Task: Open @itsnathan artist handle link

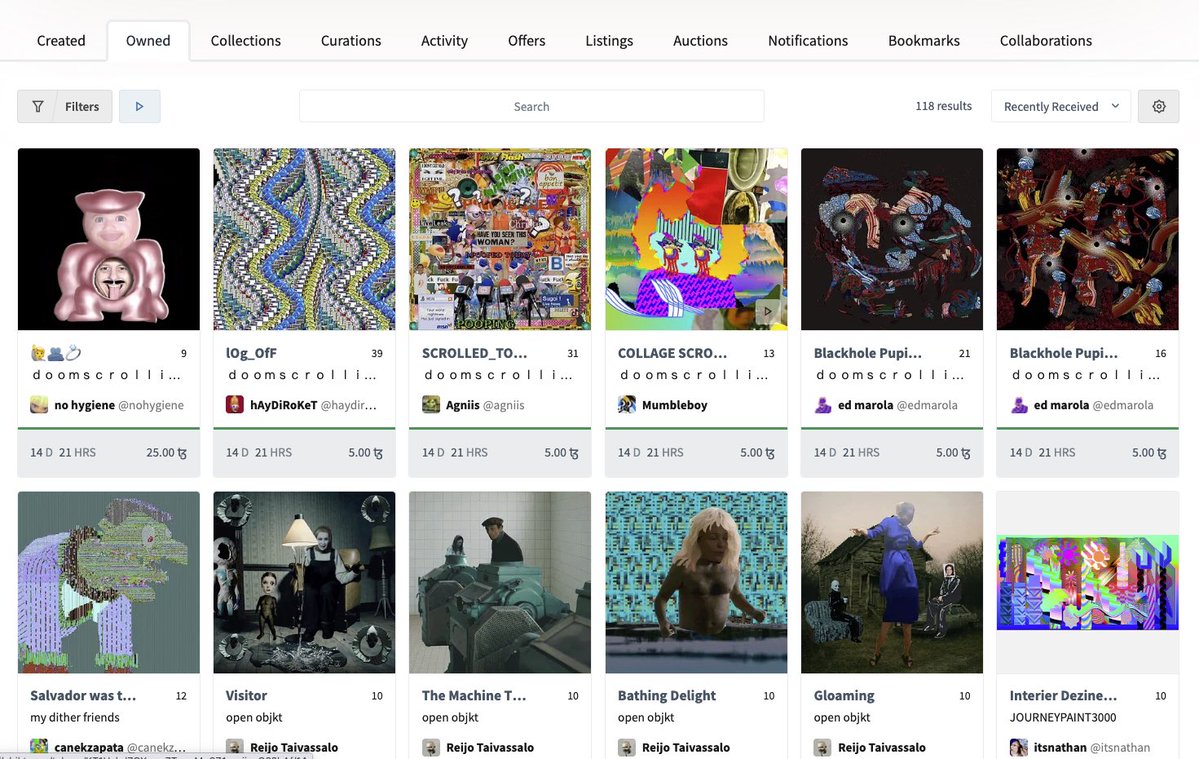Action: (x=1119, y=748)
